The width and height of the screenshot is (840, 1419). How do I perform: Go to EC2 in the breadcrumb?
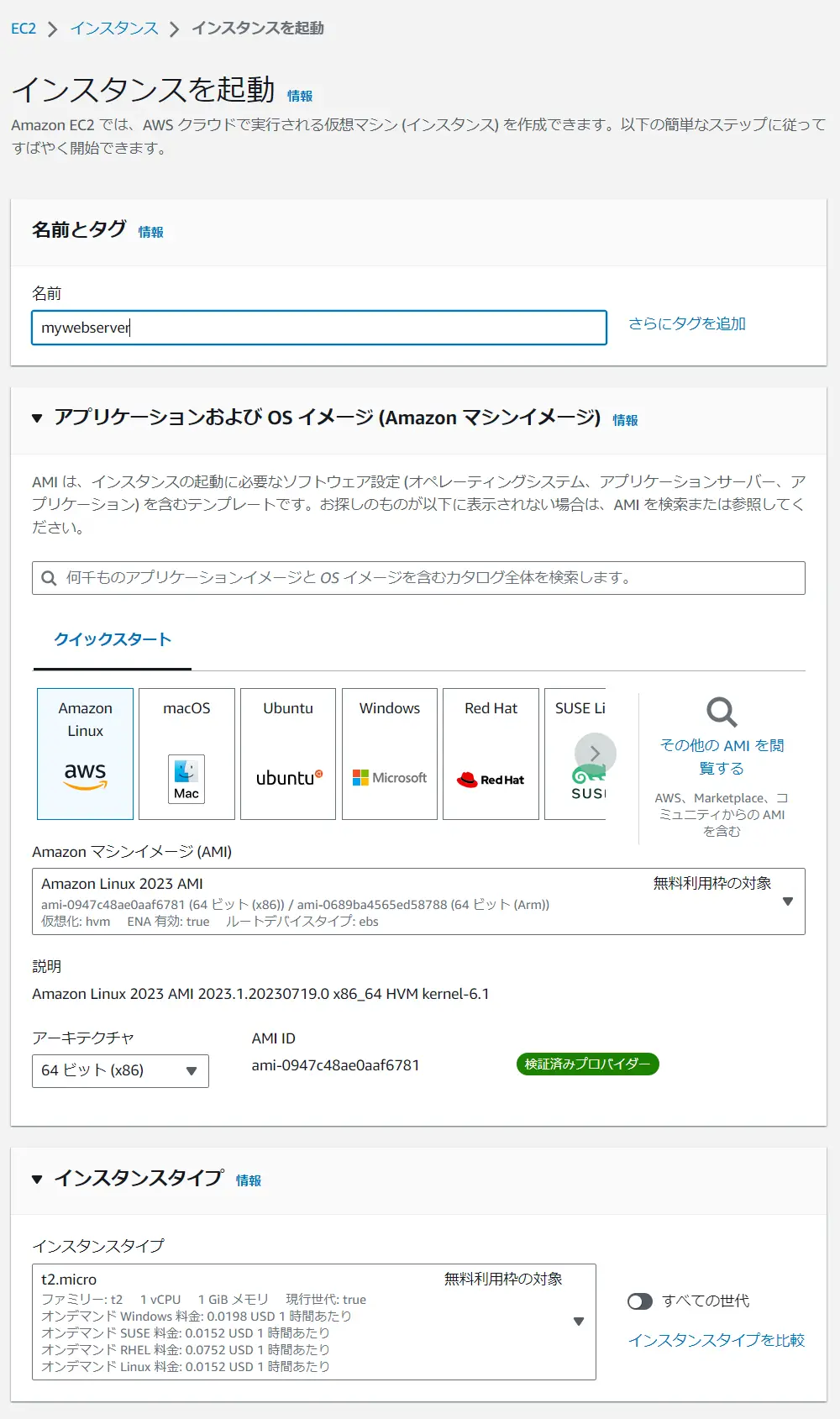24,29
